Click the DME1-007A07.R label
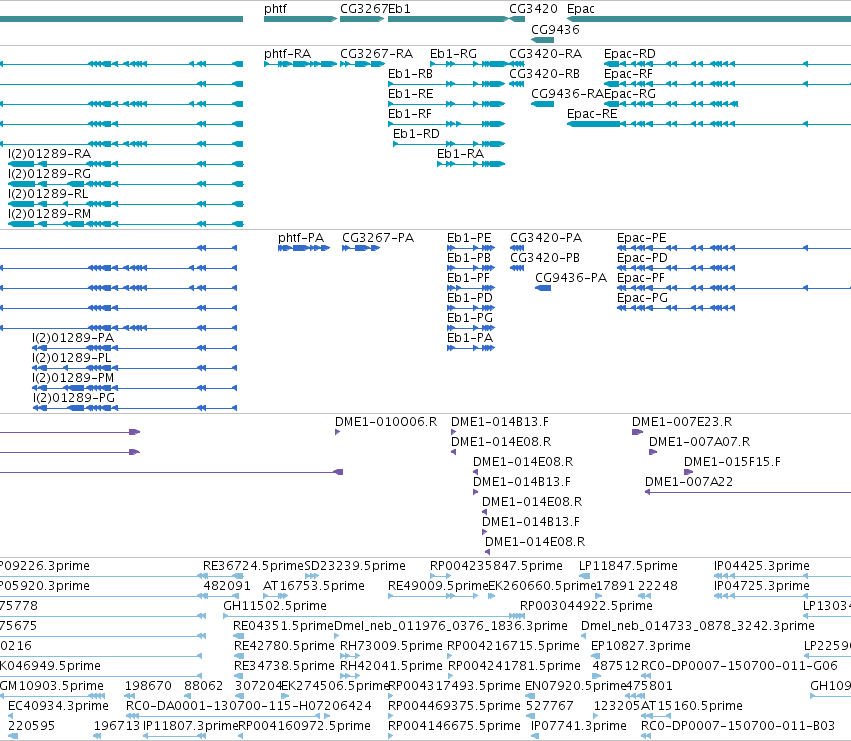Viewport: 851px width, 741px height. [x=700, y=442]
